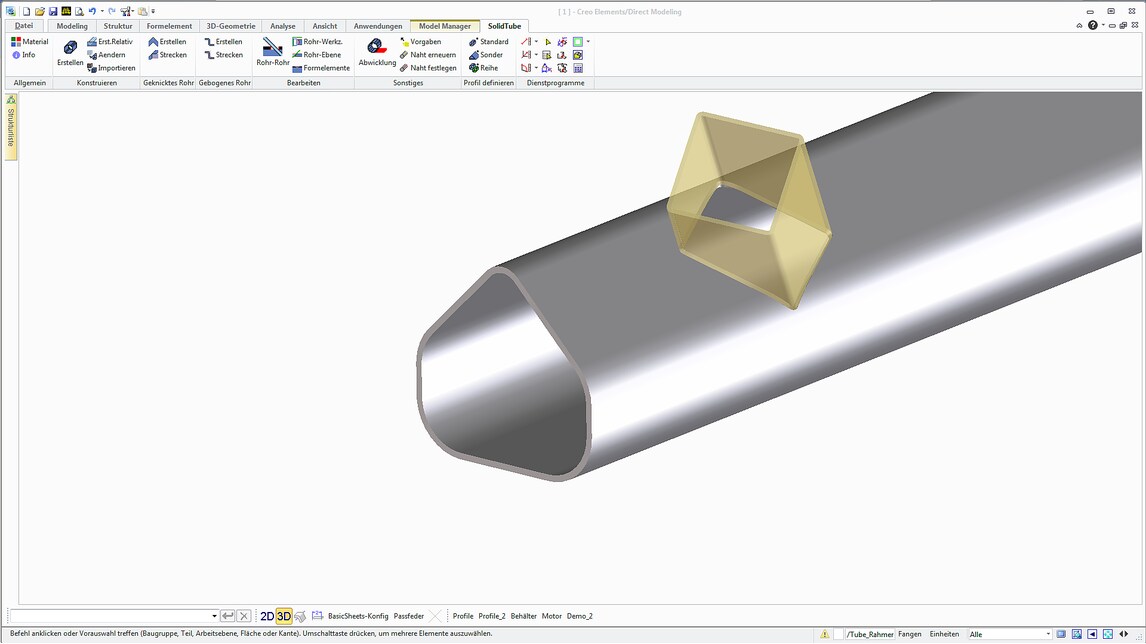
Task: Expand the quick access toolbar customize arrow
Action: [153, 12]
